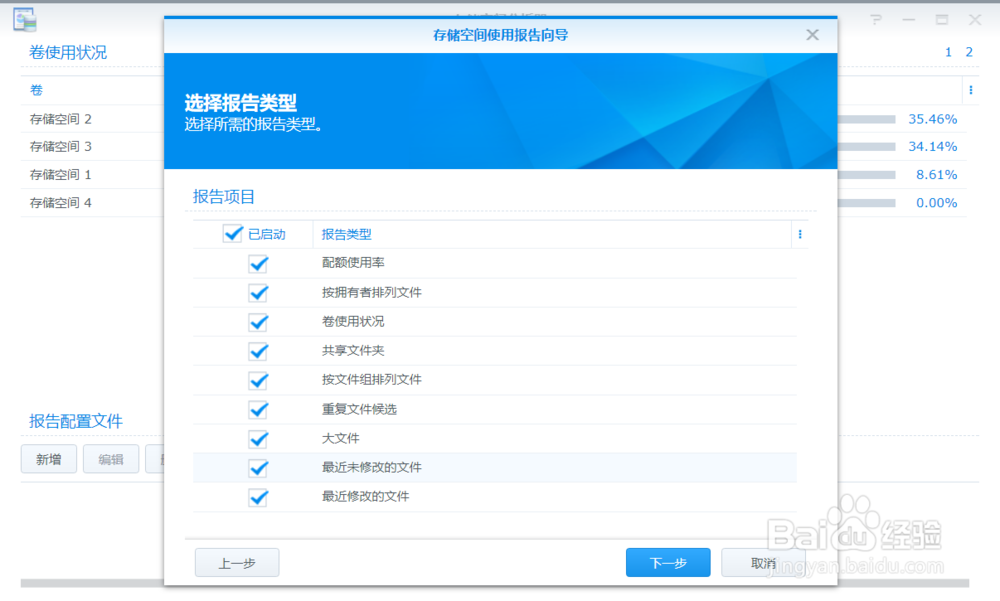Click the 新增 button under 报告配置文件
Viewport: 1000px width, 601px height.
tap(48, 459)
